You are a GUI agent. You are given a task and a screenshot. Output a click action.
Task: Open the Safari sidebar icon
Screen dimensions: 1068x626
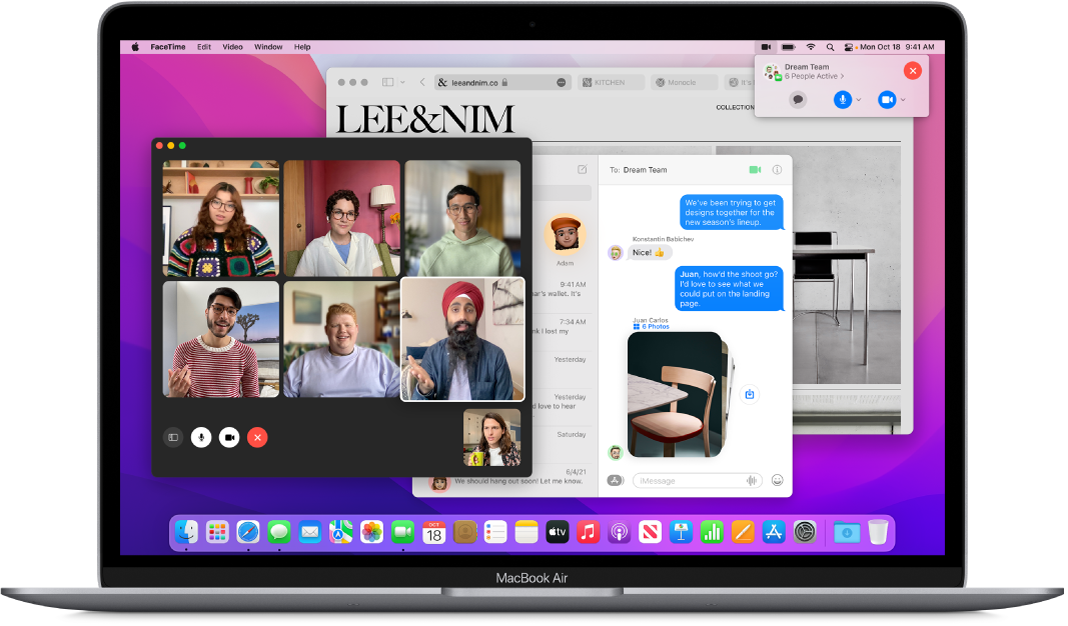click(388, 82)
